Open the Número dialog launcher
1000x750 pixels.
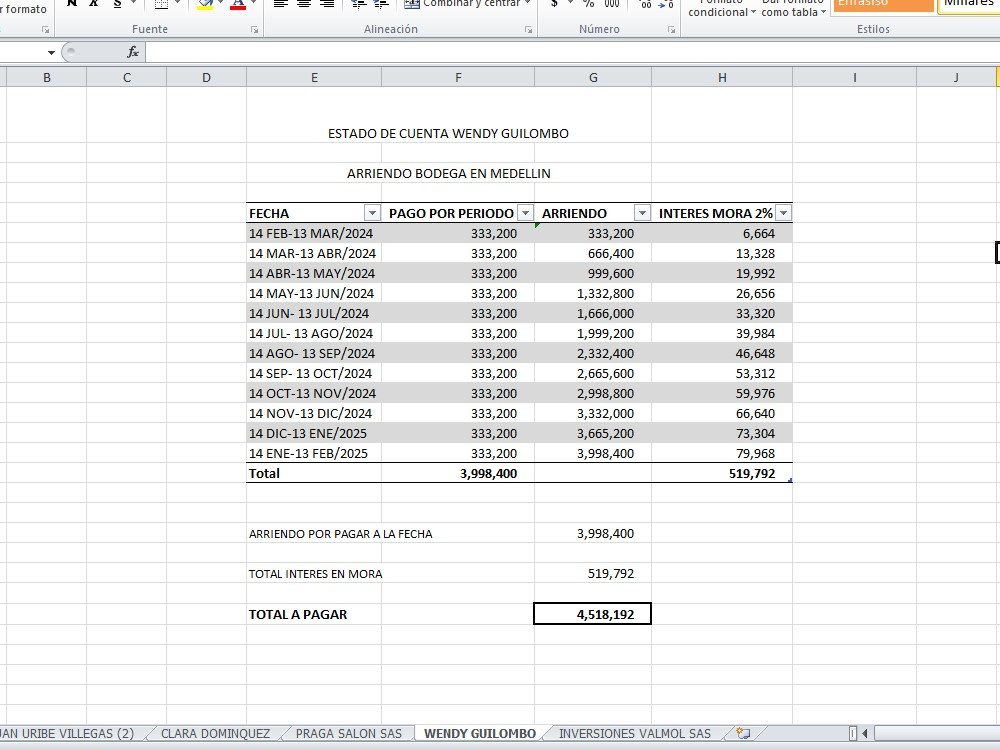[x=672, y=30]
